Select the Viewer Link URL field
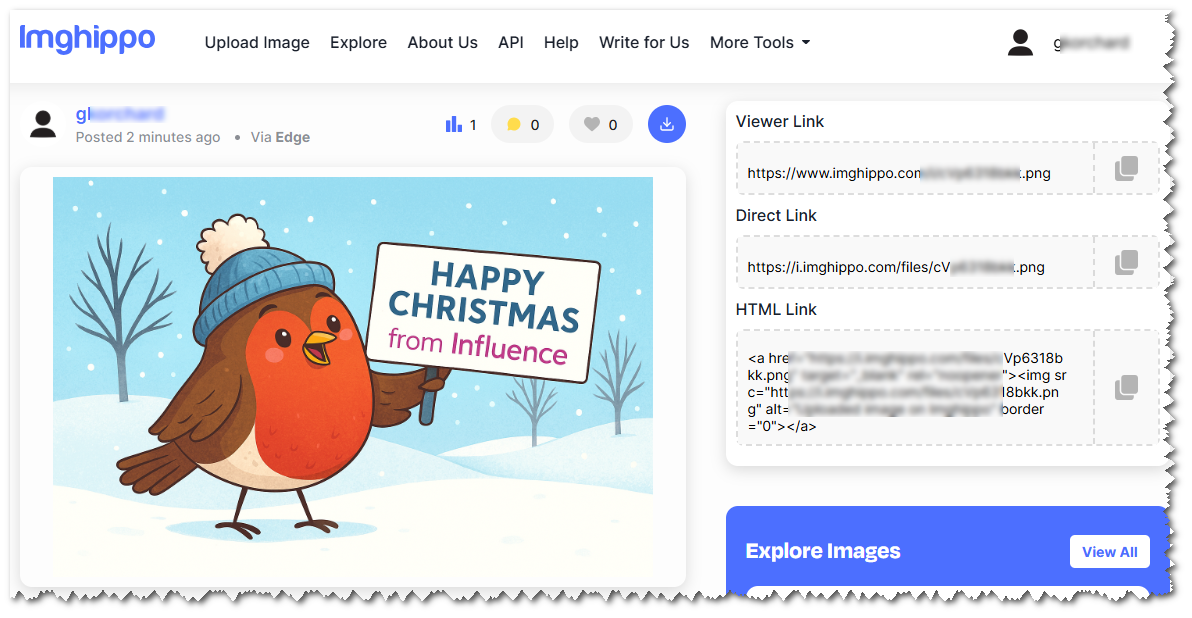The height and width of the screenshot is (618, 1192). click(915, 169)
